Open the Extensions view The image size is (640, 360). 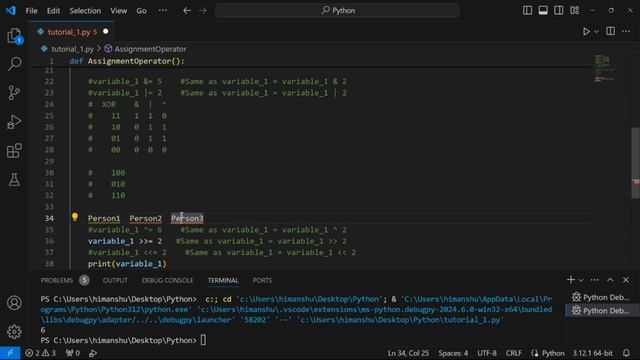tap(14, 151)
